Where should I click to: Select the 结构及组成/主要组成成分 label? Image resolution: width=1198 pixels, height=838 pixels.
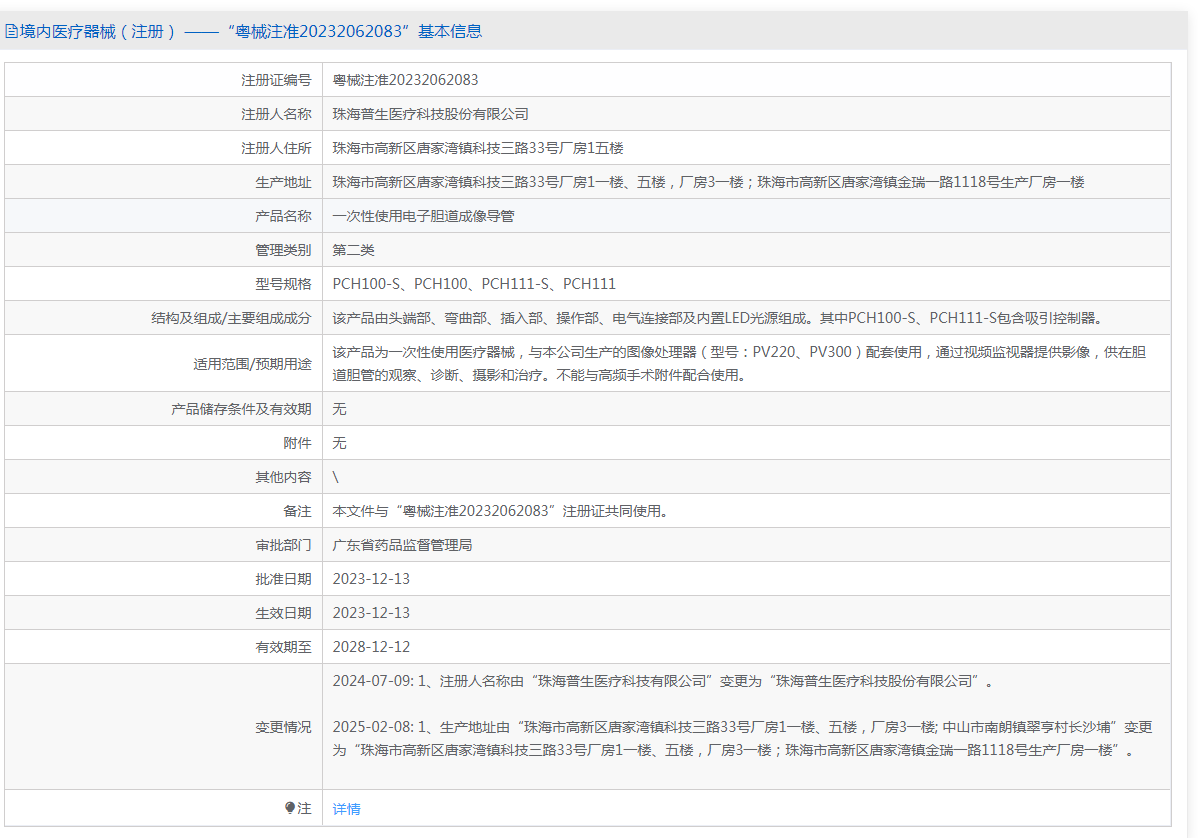231,318
